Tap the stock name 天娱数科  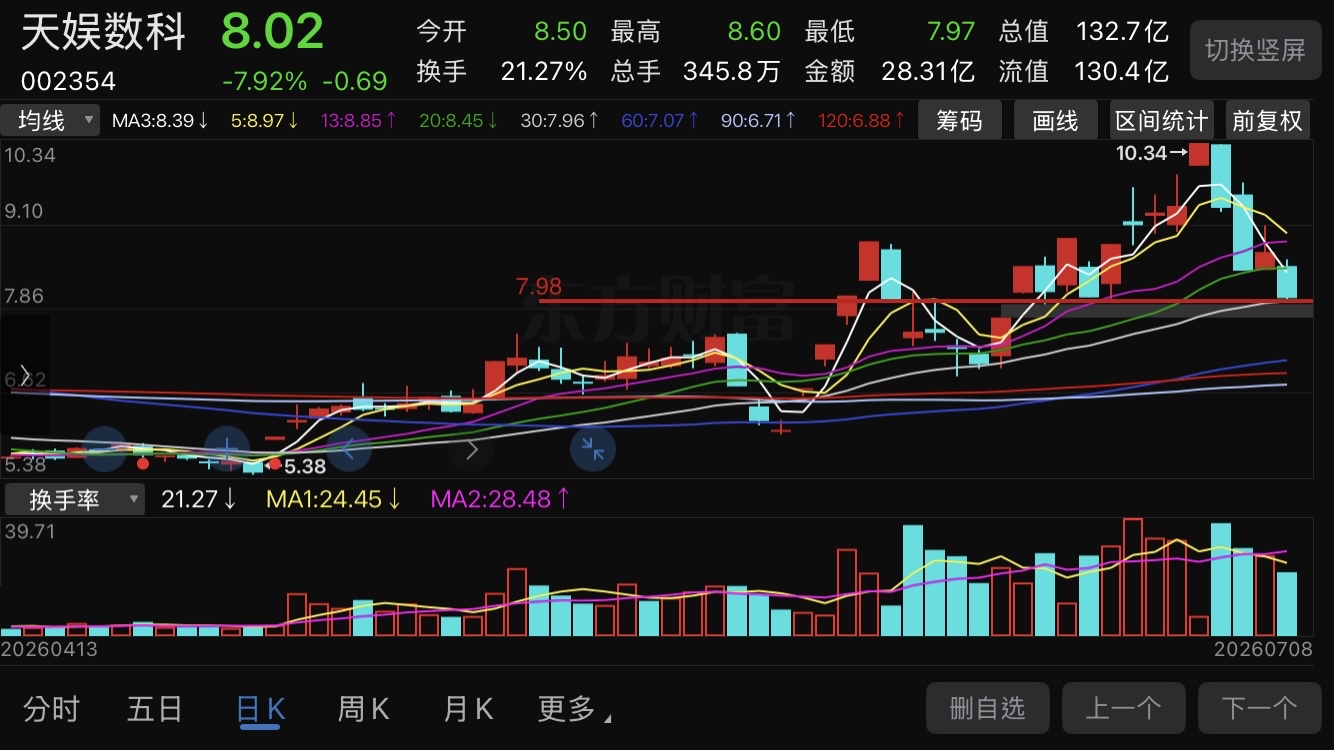[104, 32]
